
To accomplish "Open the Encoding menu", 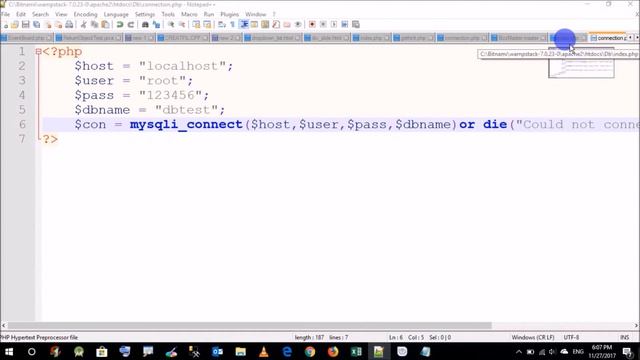I will (85, 14).
